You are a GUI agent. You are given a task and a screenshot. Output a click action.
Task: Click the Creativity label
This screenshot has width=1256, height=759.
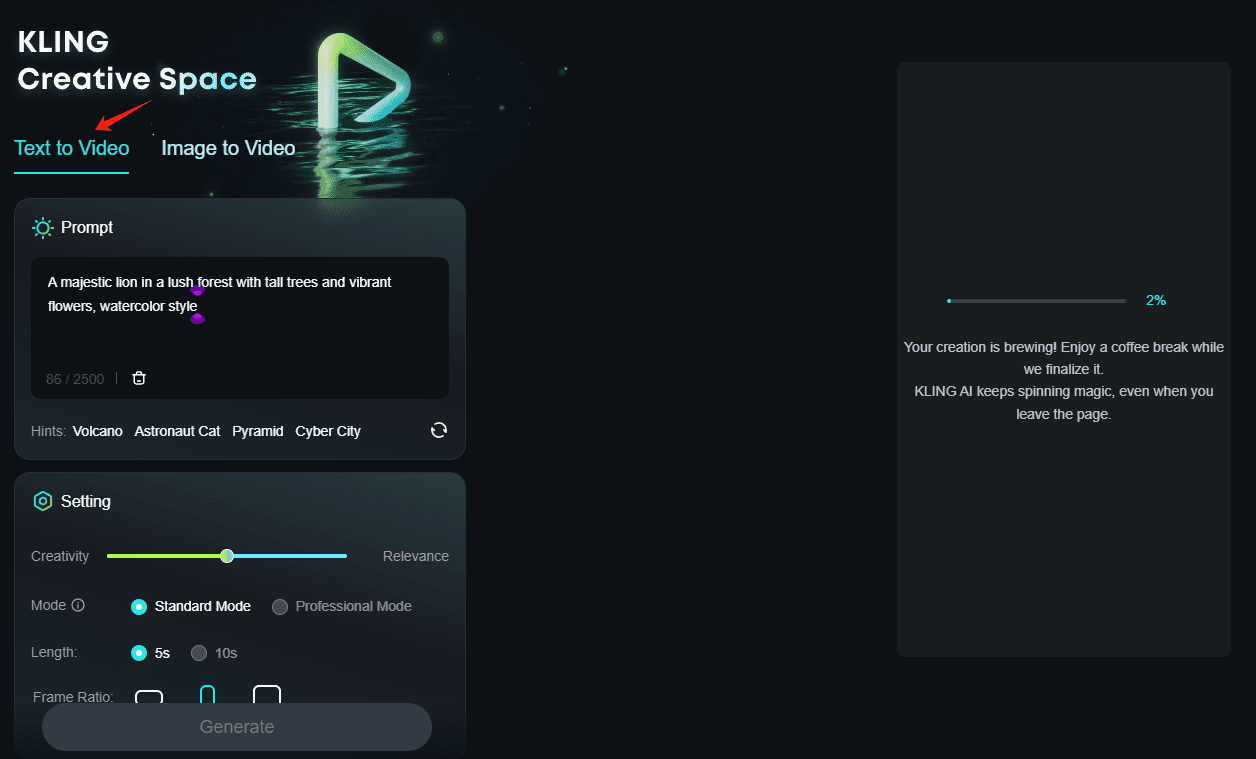(x=60, y=556)
